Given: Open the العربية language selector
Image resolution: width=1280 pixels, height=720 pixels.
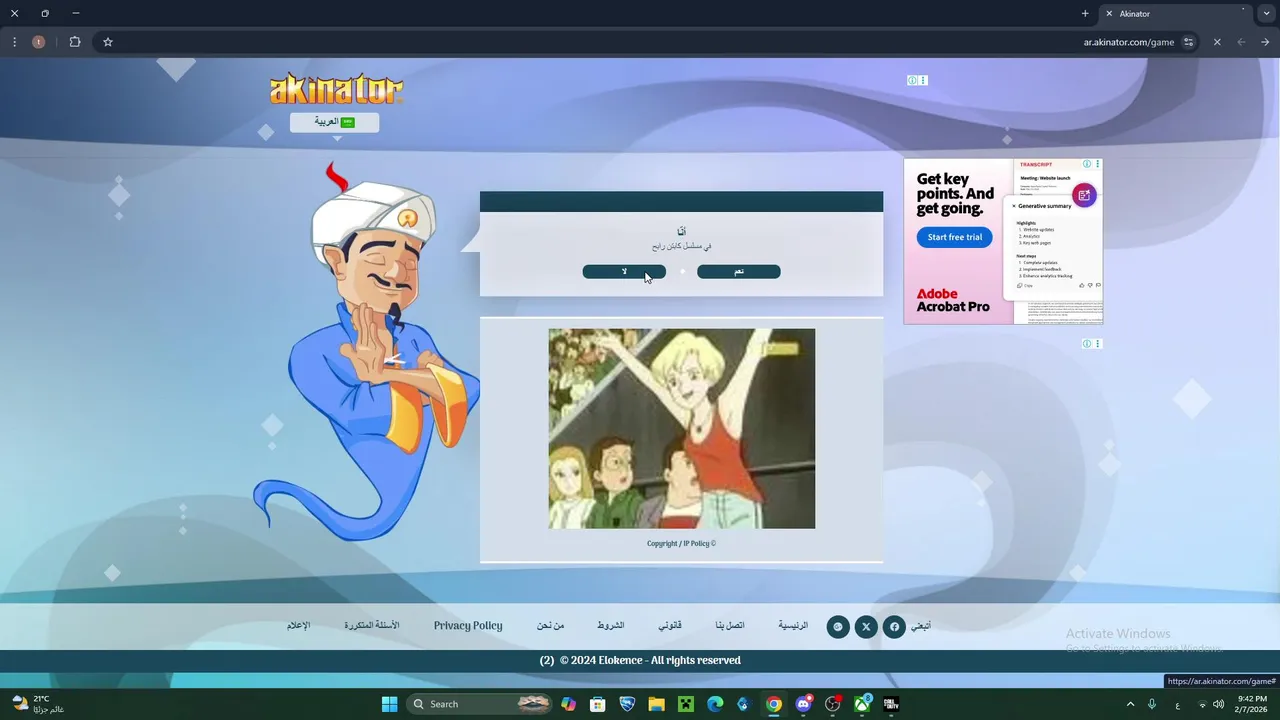Looking at the screenshot, I should click(x=334, y=122).
